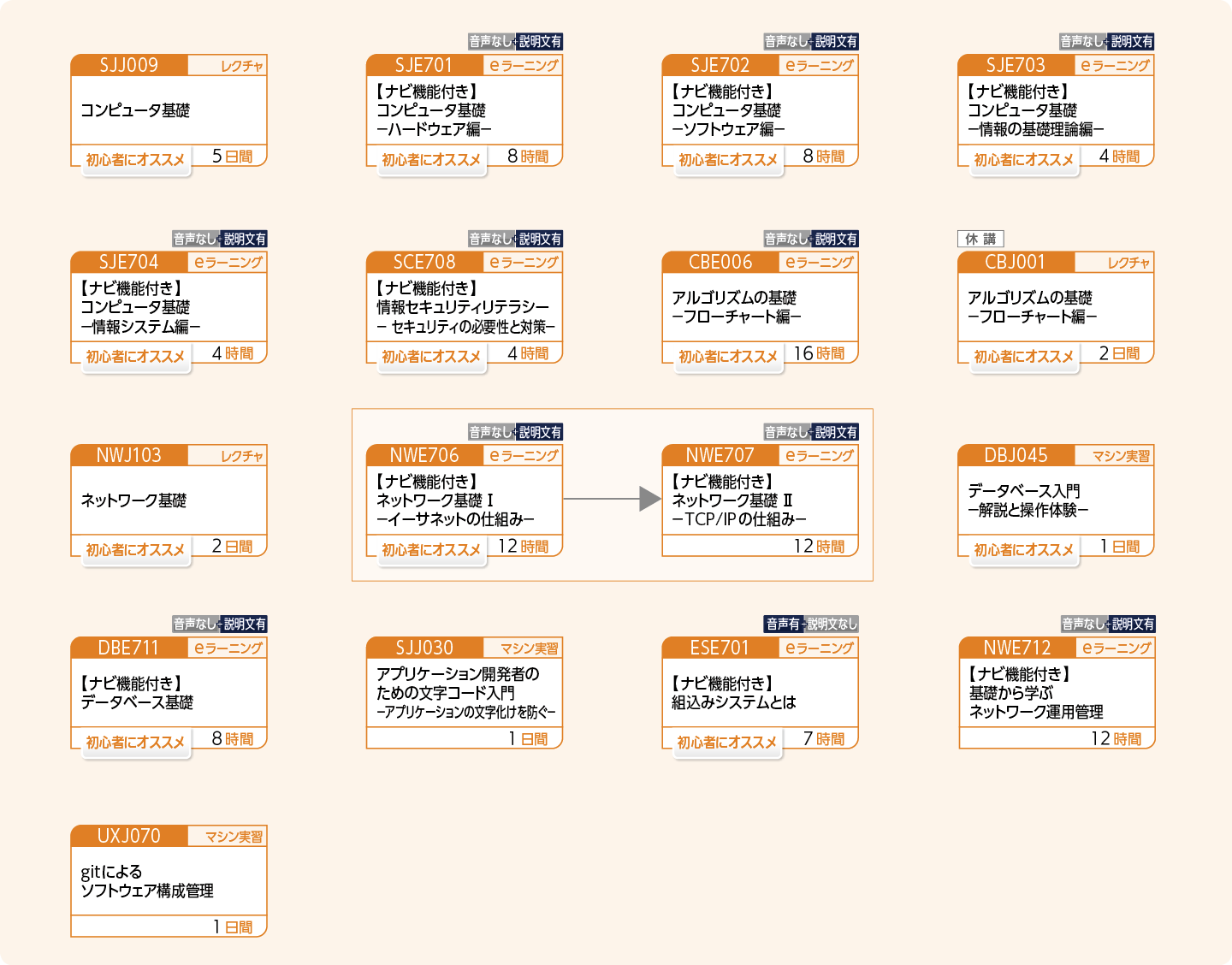Open the SJE702 ソフトウェア編 course title

tap(728, 110)
